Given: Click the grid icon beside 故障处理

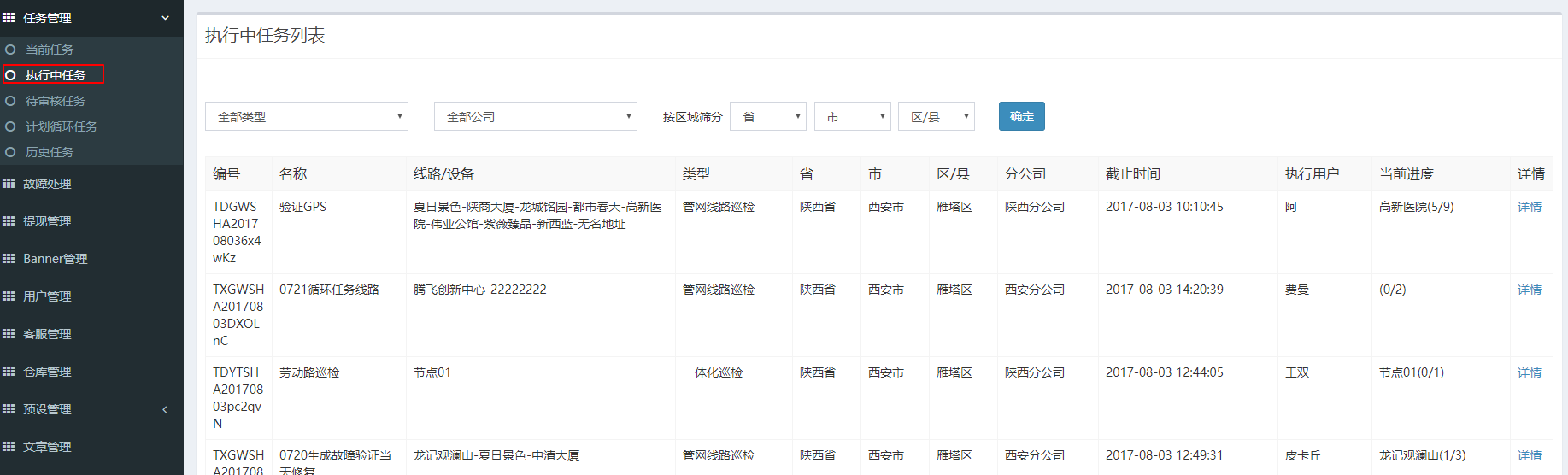Looking at the screenshot, I should click(x=9, y=183).
